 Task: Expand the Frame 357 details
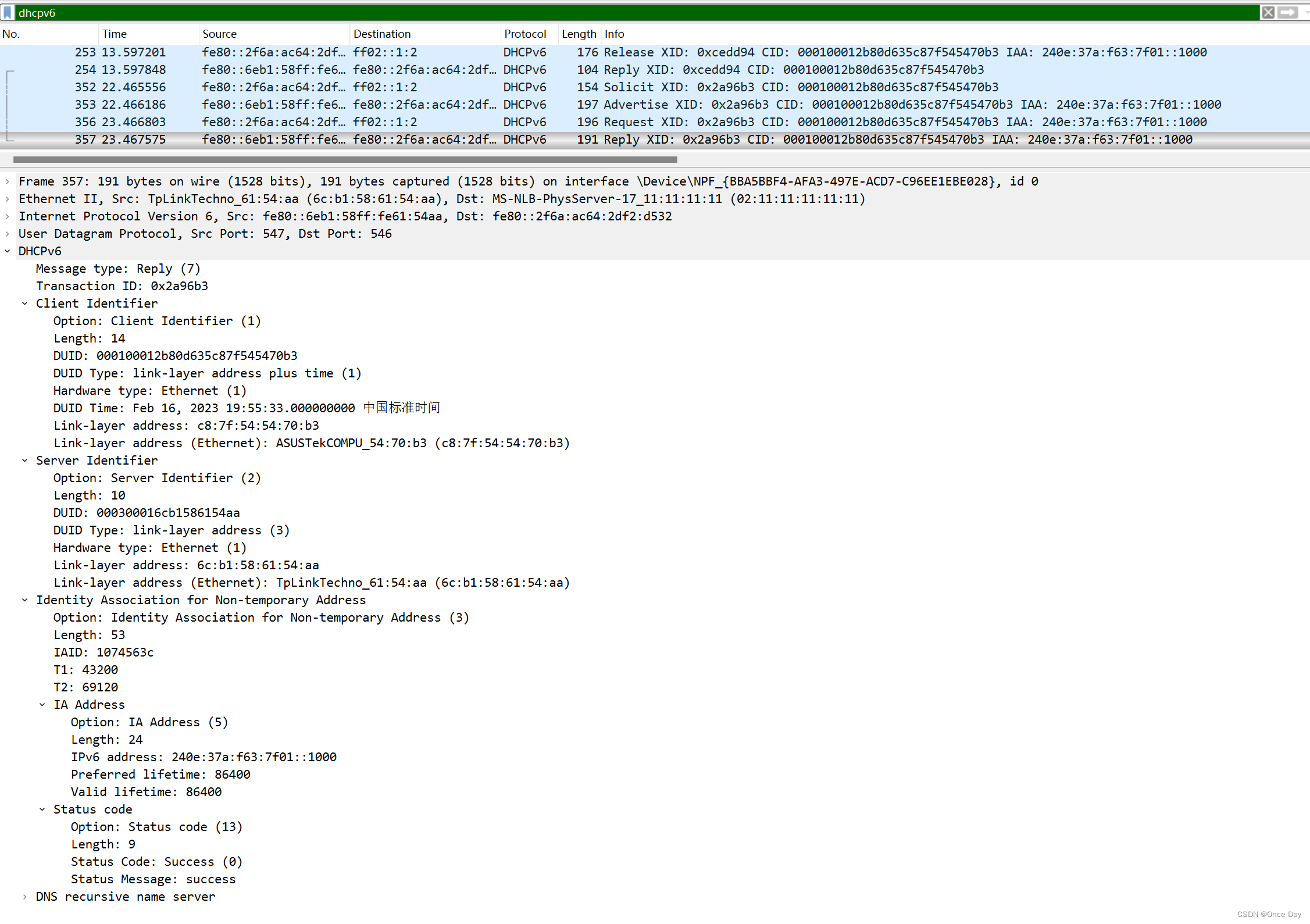(x=7, y=181)
